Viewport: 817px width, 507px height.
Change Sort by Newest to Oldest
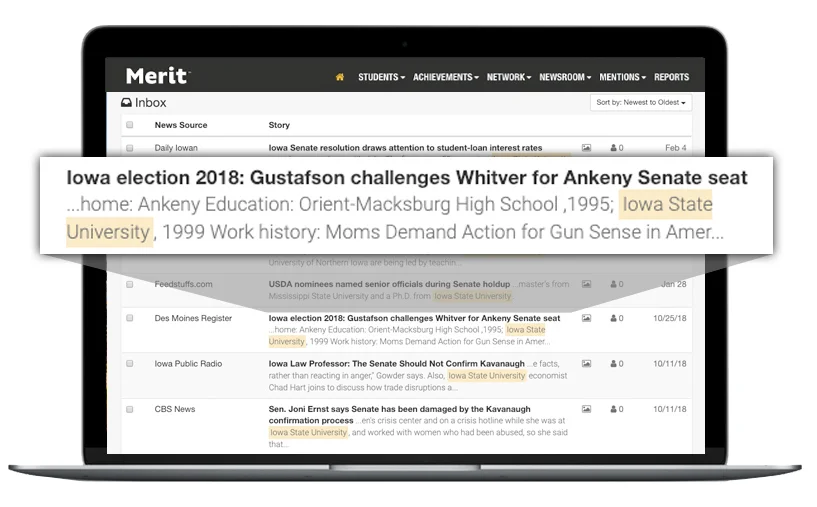point(641,102)
